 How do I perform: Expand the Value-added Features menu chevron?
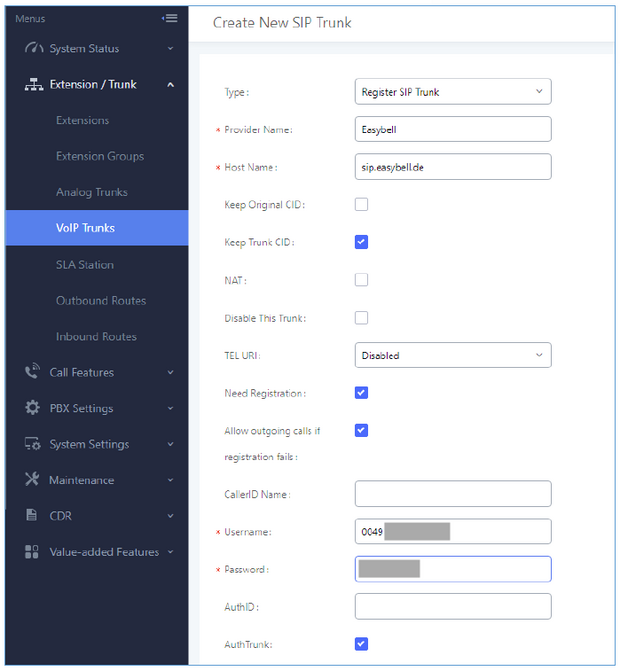170,552
